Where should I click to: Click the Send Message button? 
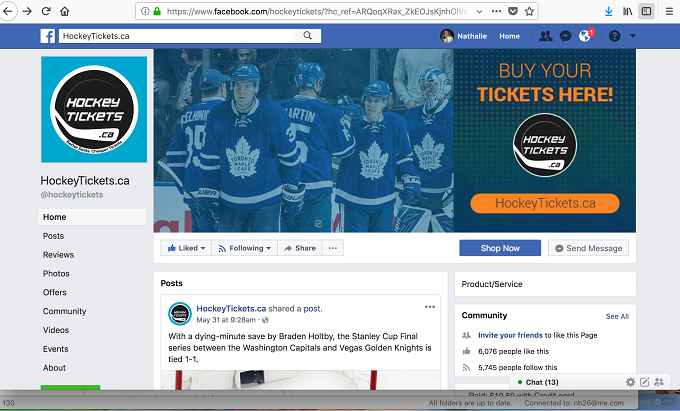pos(588,248)
